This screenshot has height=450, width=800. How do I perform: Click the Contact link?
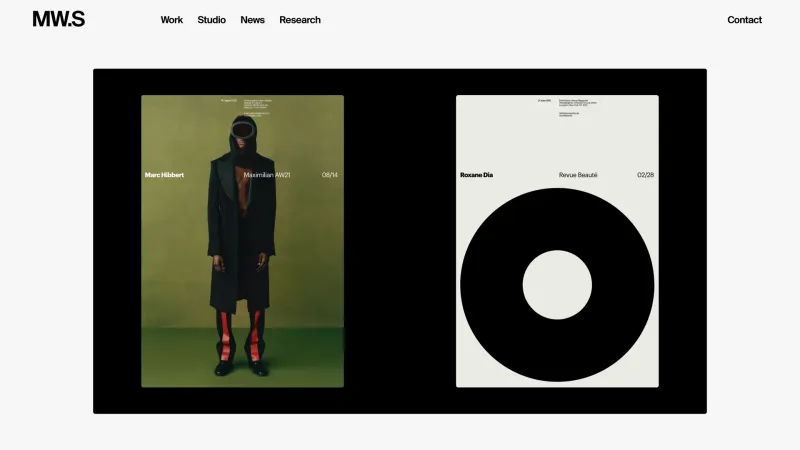(744, 20)
